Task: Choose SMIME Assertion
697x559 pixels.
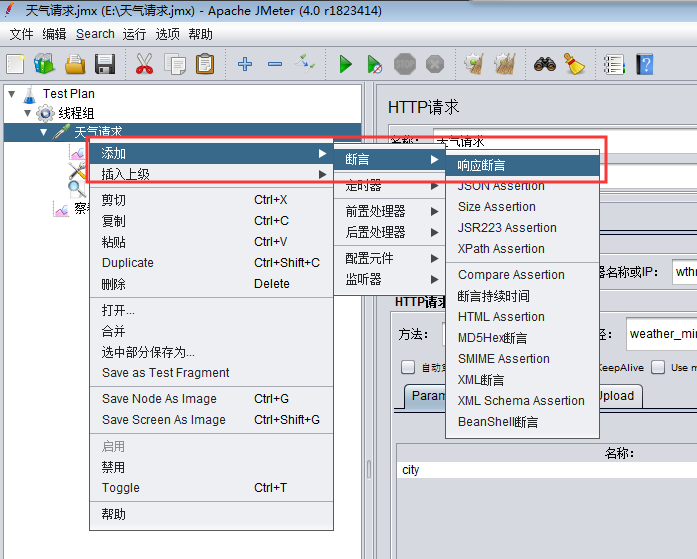Action: click(522, 359)
